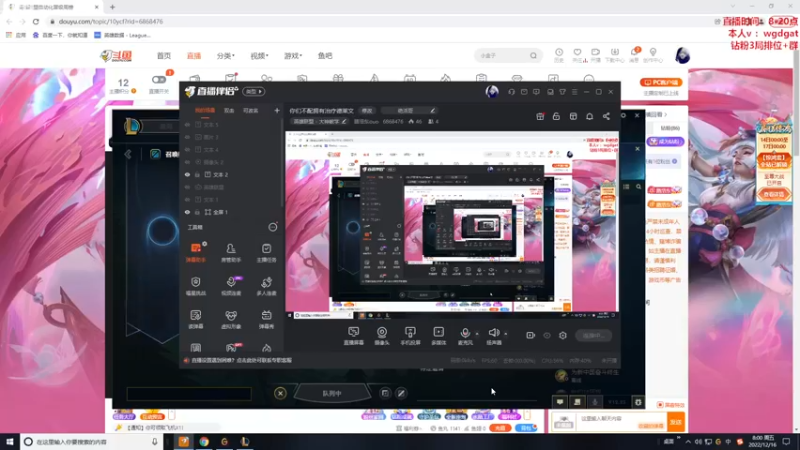Open 分类 dropdown in Douyu navigation
This screenshot has width=800, height=450.
(x=225, y=56)
